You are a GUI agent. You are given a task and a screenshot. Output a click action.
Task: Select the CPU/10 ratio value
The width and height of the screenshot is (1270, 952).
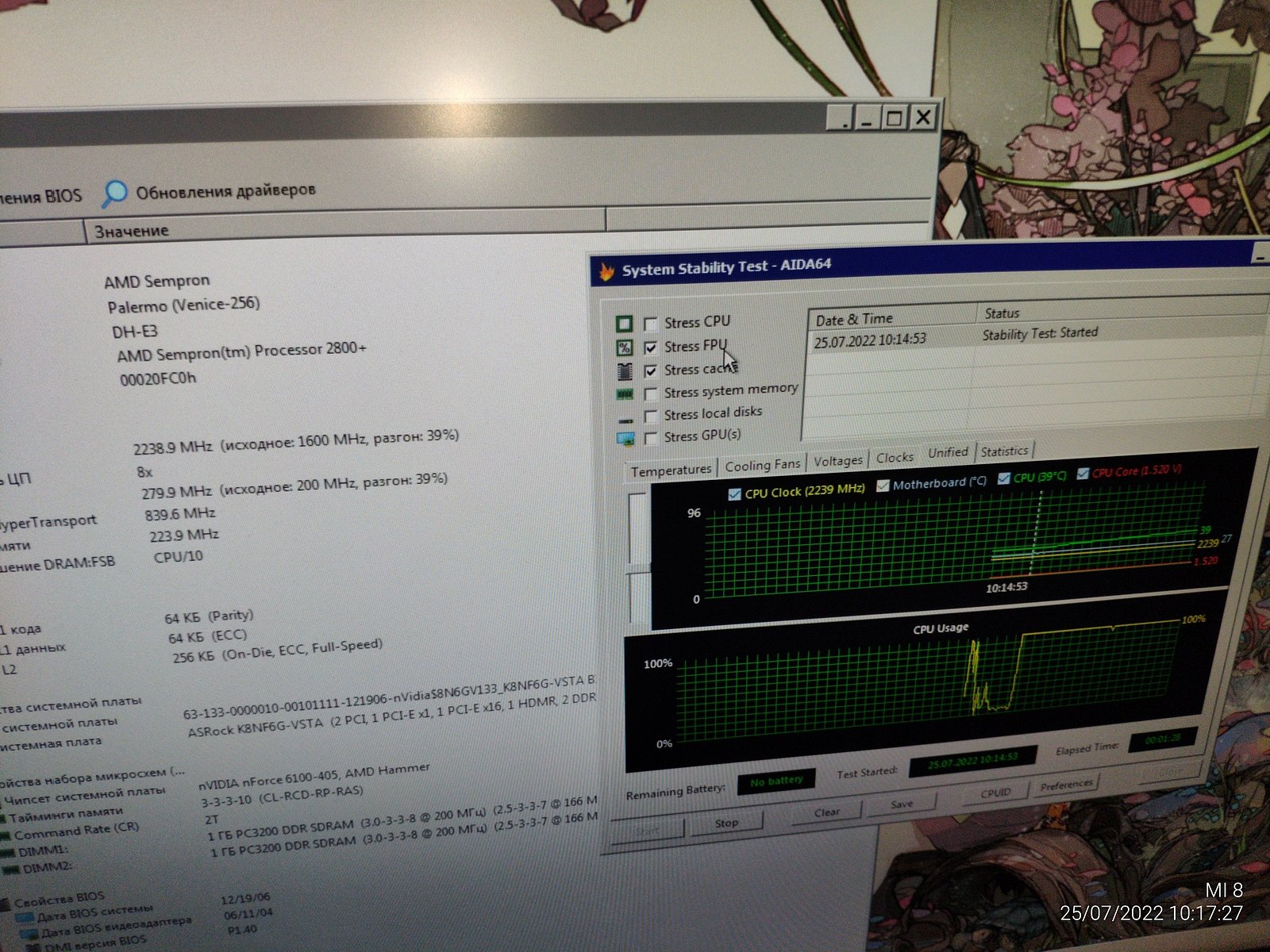point(179,558)
